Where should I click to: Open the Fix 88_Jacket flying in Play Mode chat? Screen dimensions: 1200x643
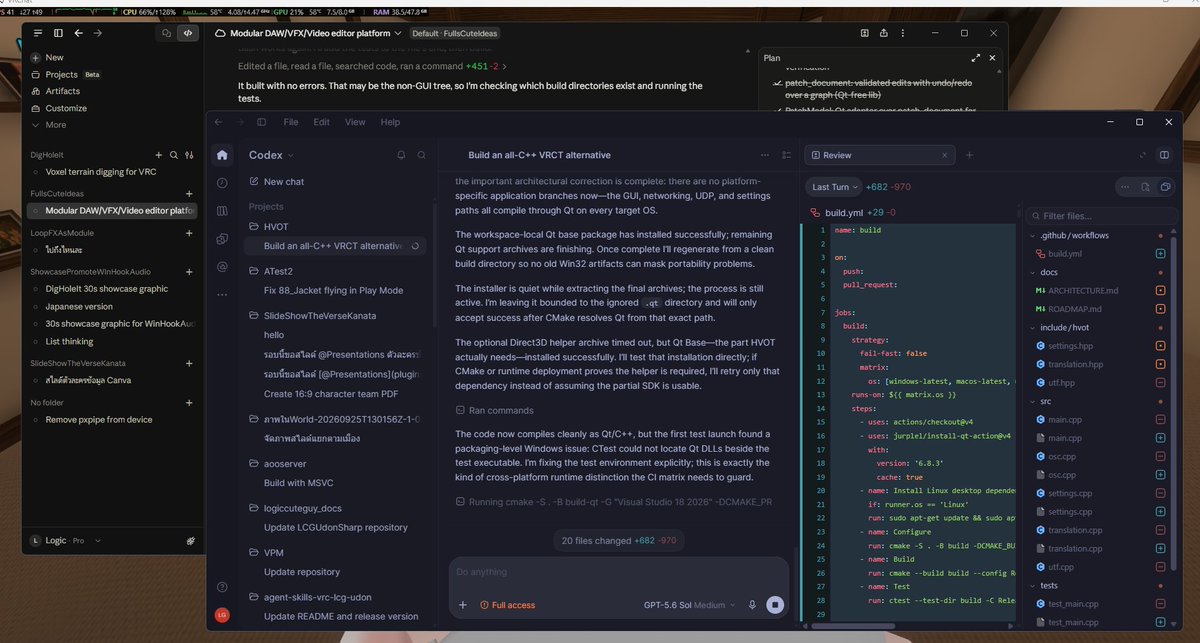click(333, 290)
